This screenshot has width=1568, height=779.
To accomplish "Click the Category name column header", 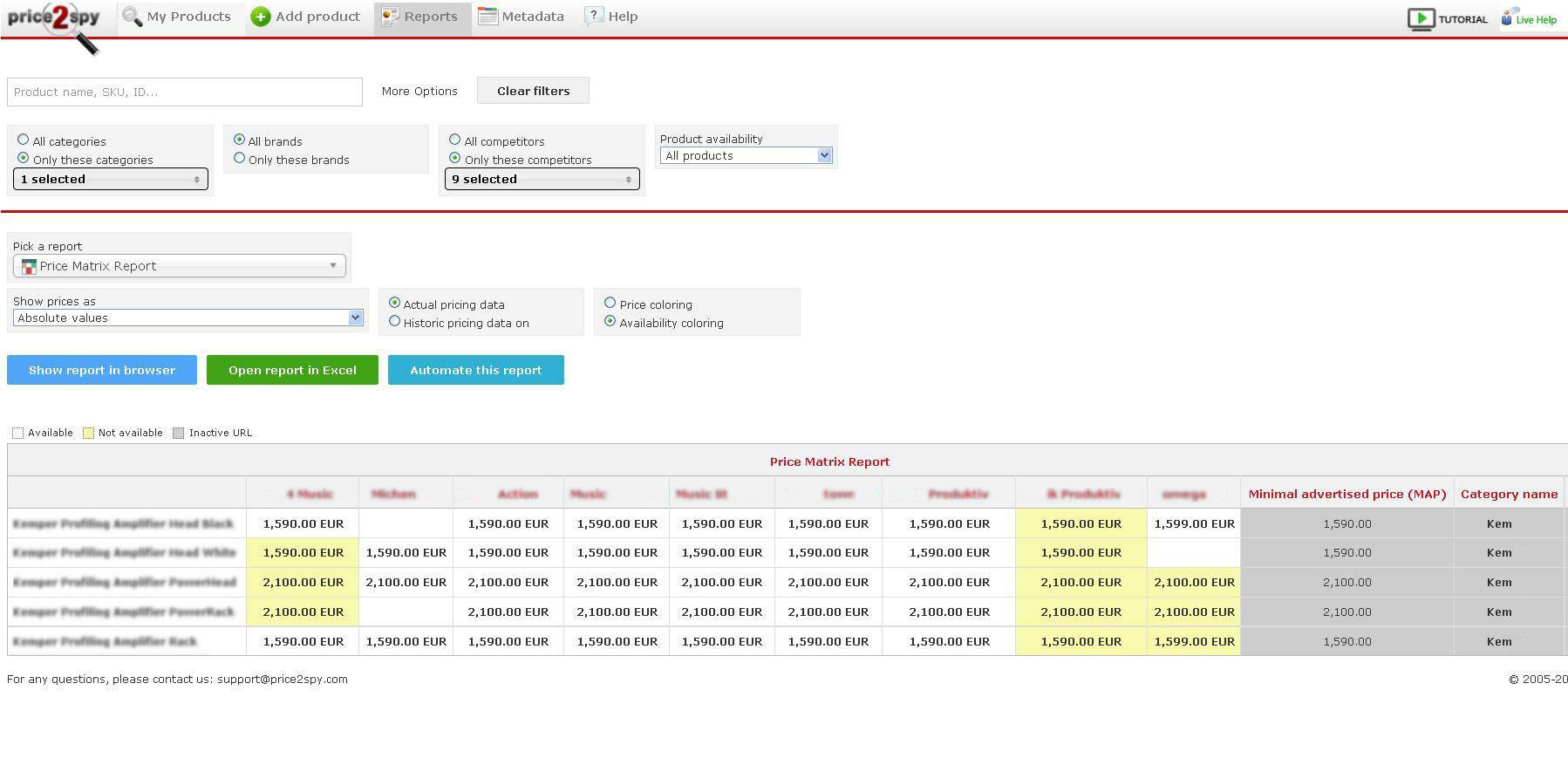I will [x=1509, y=494].
